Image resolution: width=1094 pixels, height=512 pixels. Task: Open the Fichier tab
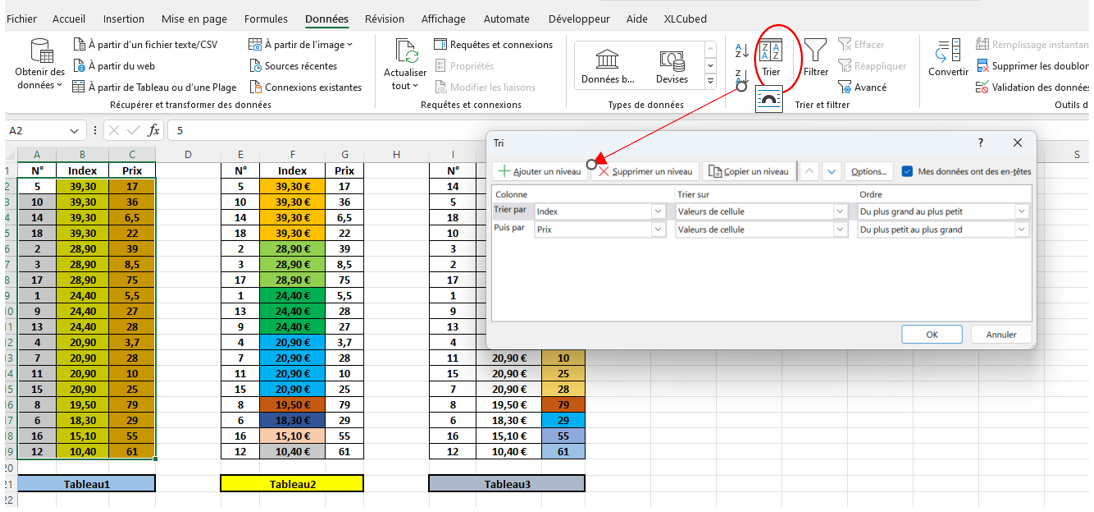[22, 19]
